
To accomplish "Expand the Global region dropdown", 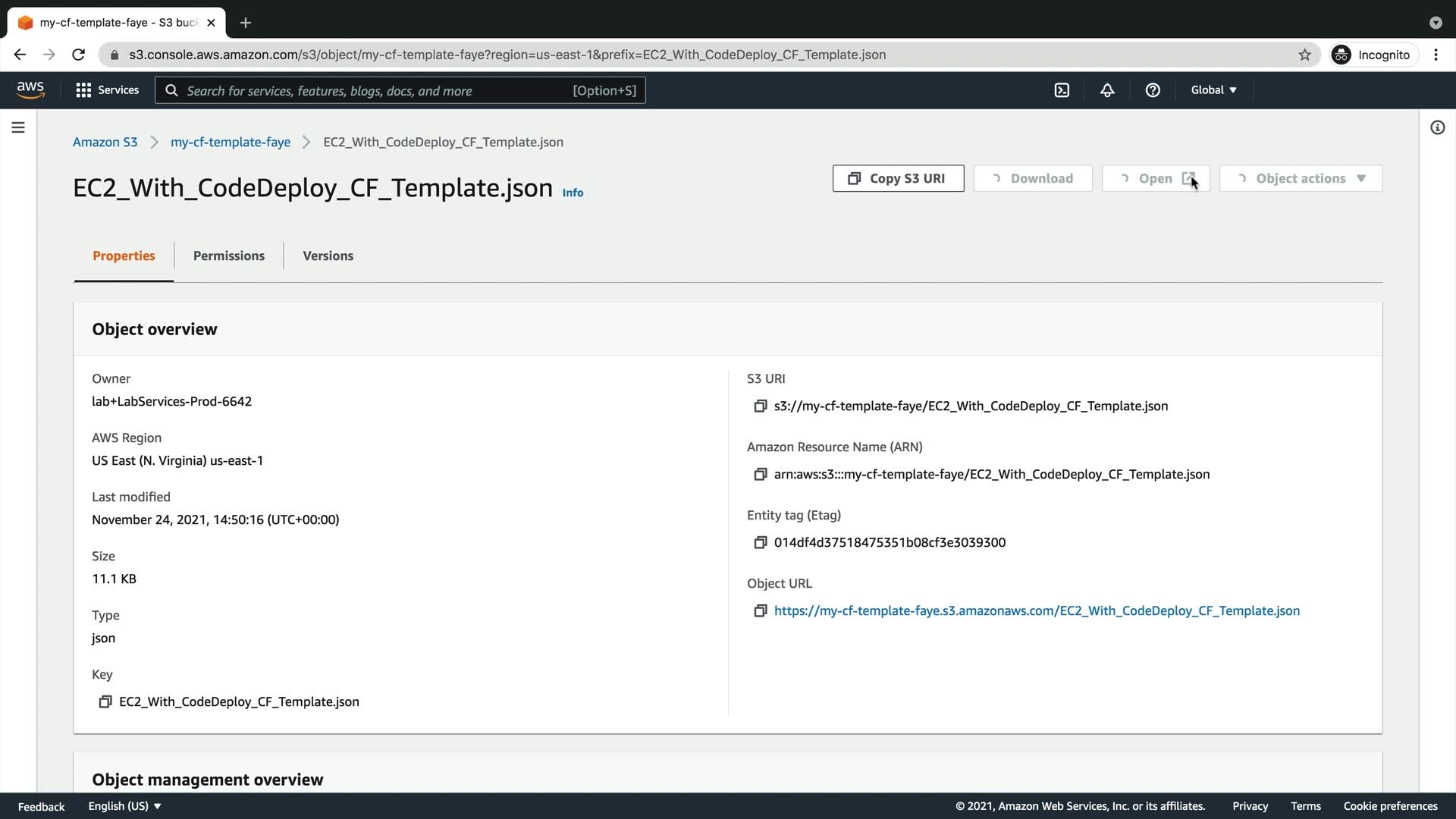I will point(1213,90).
